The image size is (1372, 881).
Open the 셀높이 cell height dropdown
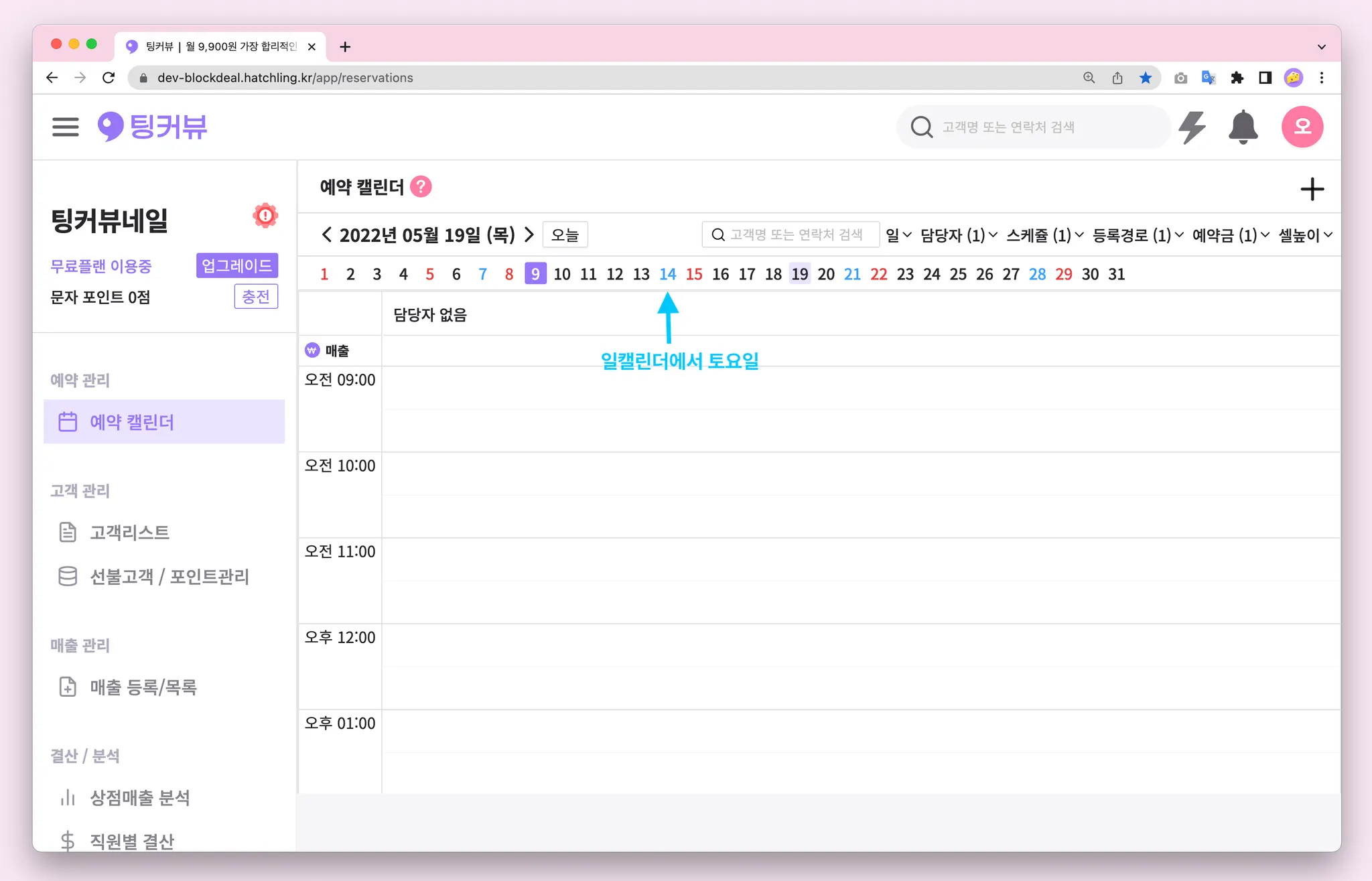[x=1305, y=235]
